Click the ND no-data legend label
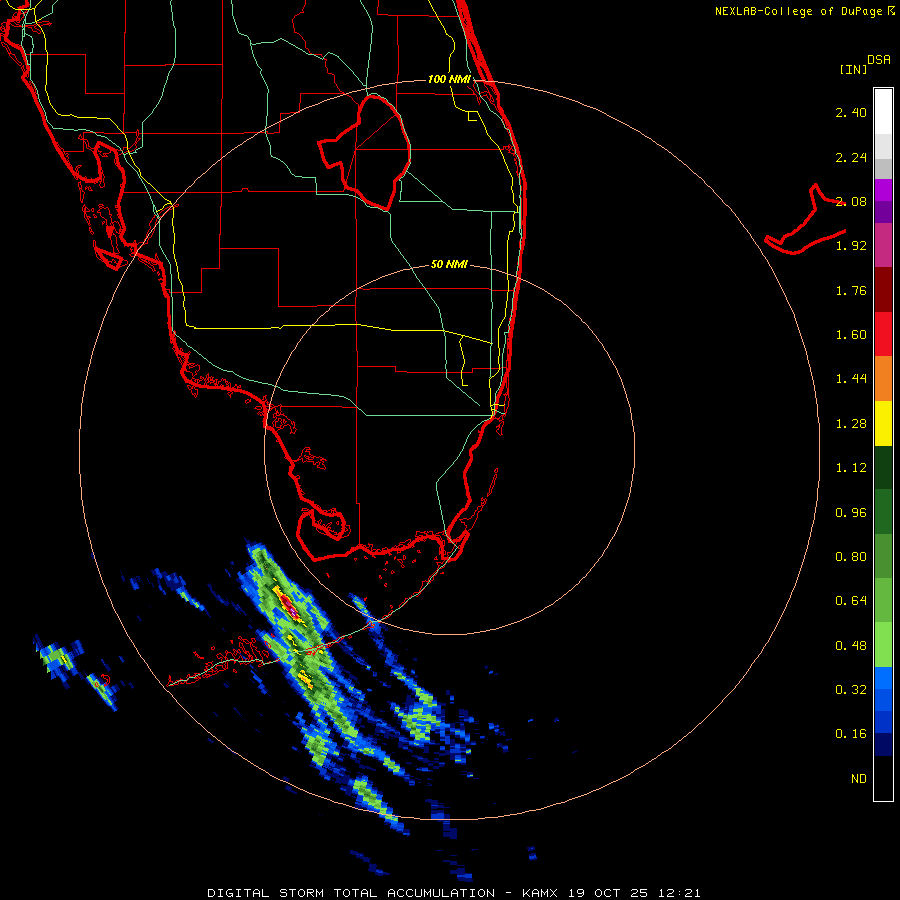This screenshot has height=900, width=900. point(859,779)
